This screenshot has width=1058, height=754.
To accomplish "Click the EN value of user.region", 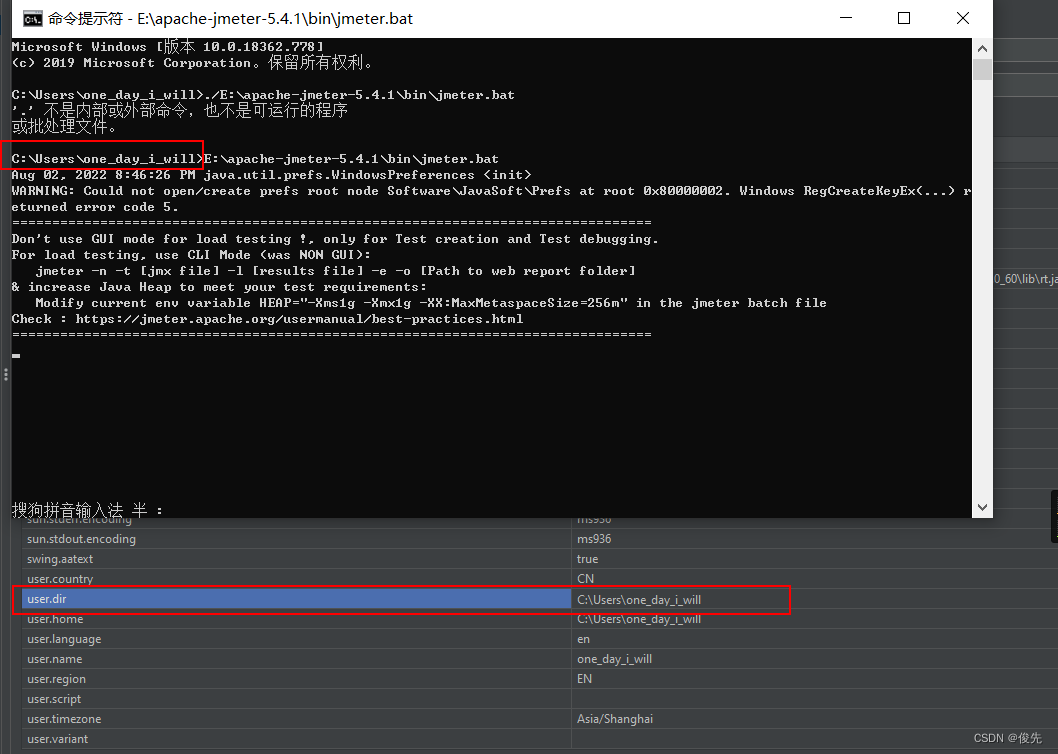I will tap(584, 679).
